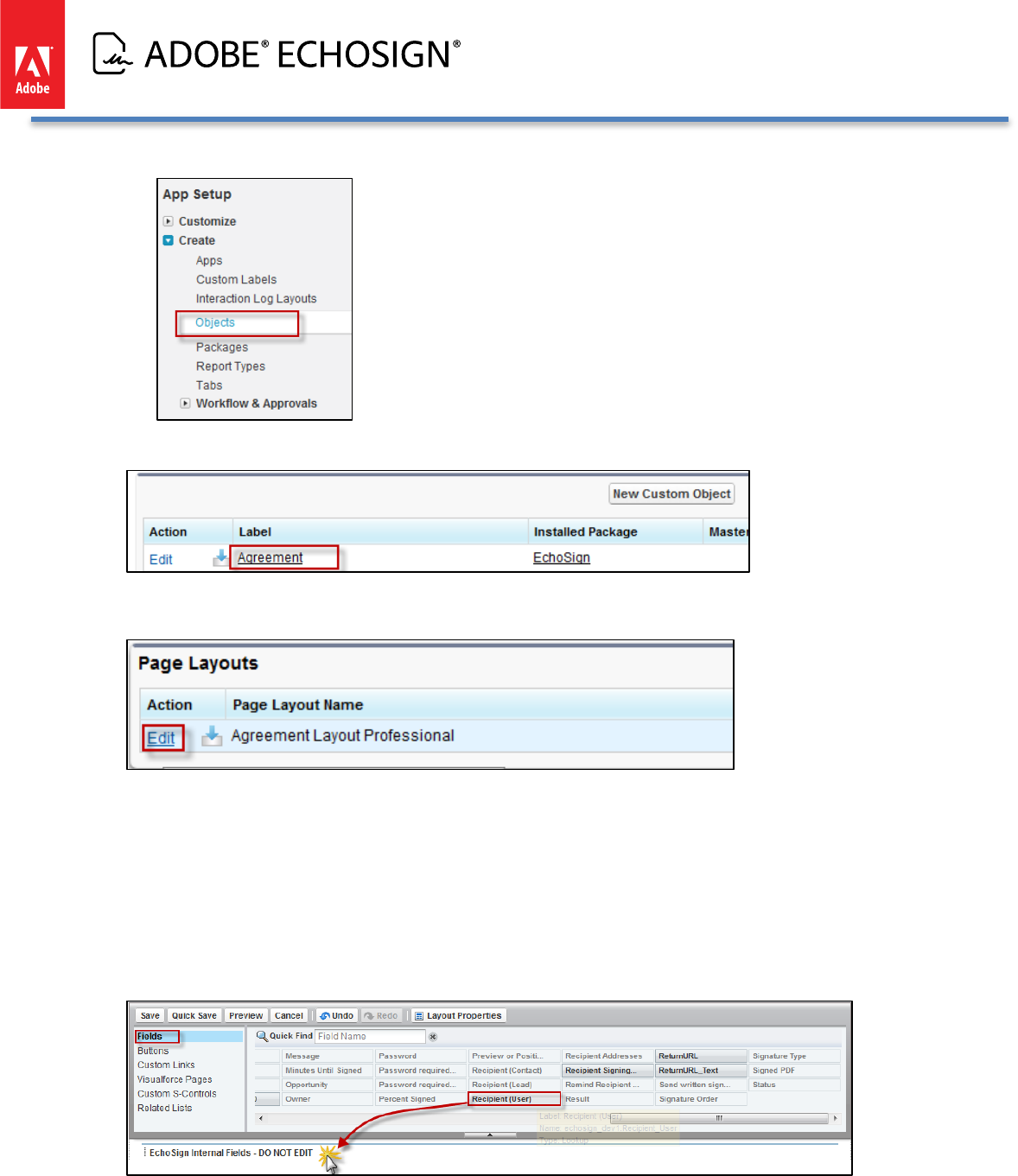
Task: Click EchoSign Internal Fields - DO NOT EDIT header
Action: (x=231, y=1153)
